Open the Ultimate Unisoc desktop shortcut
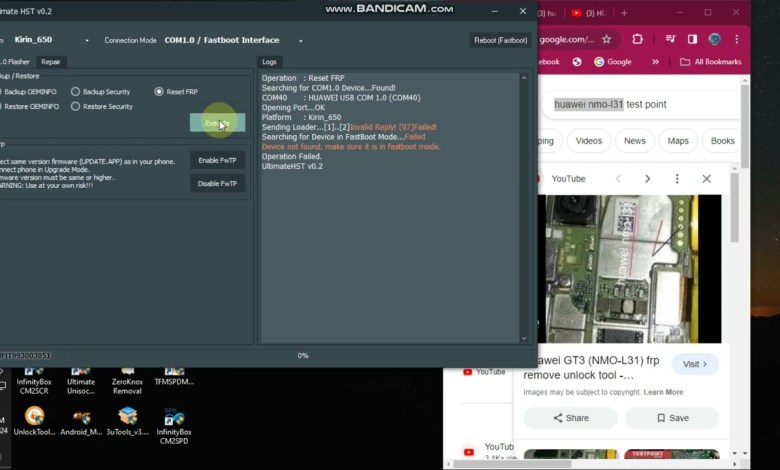Viewport: 780px width, 470px height. [x=81, y=381]
